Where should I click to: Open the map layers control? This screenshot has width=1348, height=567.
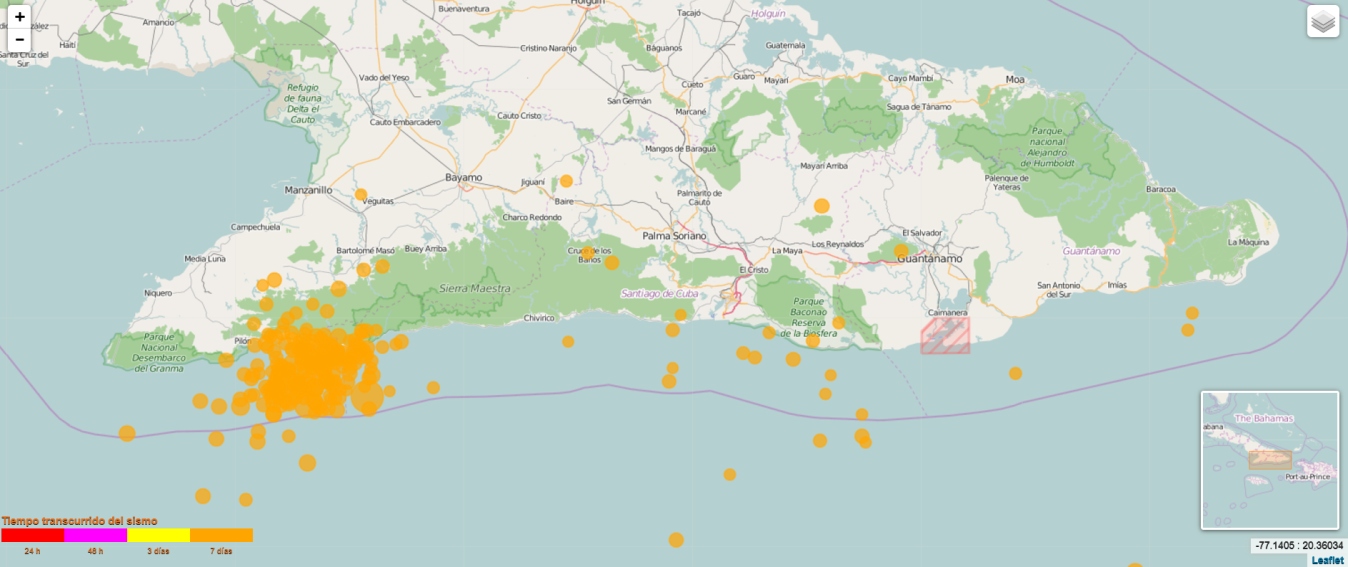click(x=1323, y=21)
